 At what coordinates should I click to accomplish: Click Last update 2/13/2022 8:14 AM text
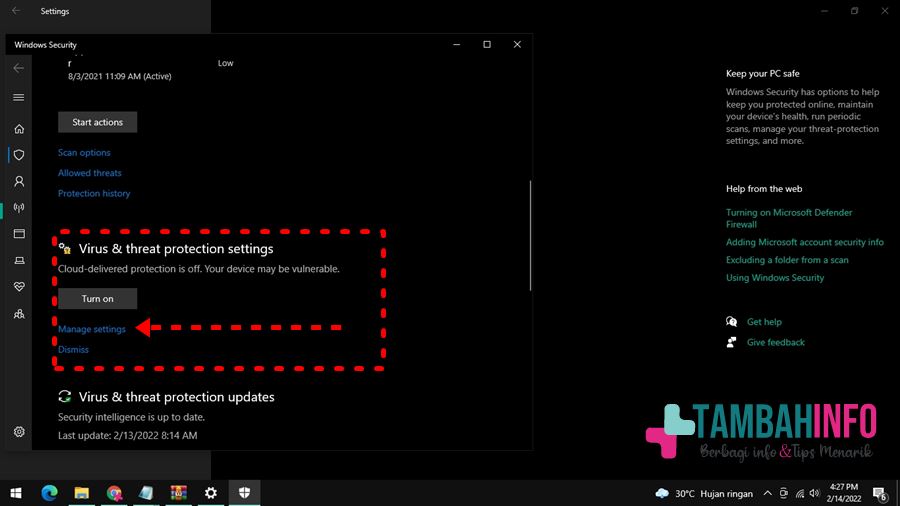point(127,435)
